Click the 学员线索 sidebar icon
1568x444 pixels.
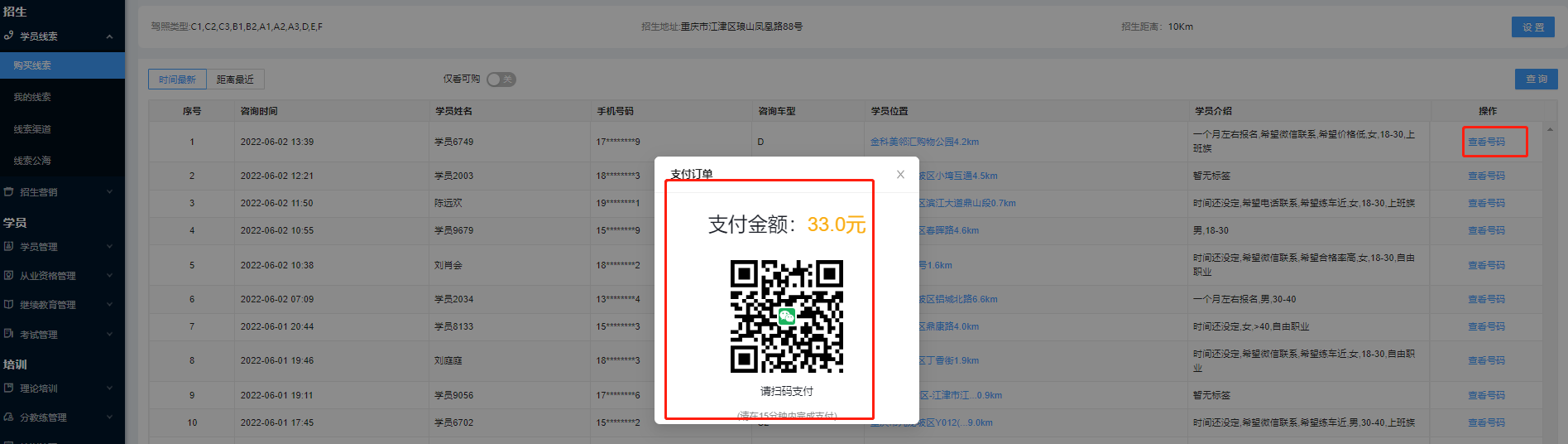[x=8, y=36]
